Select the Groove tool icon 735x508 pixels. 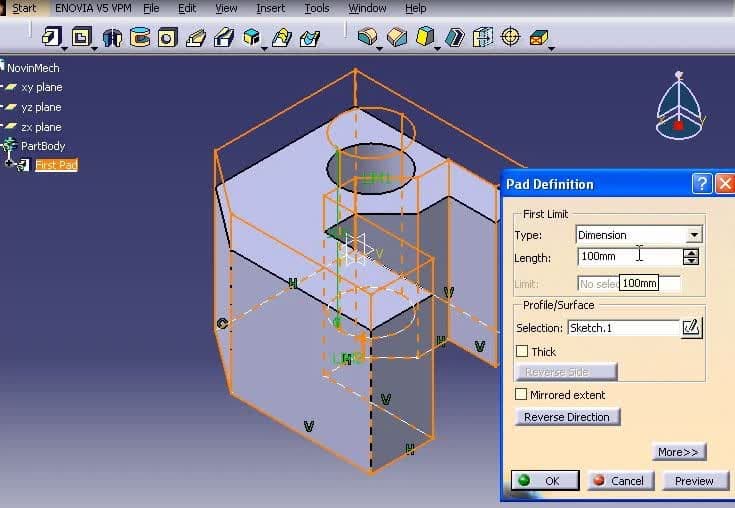(x=139, y=37)
